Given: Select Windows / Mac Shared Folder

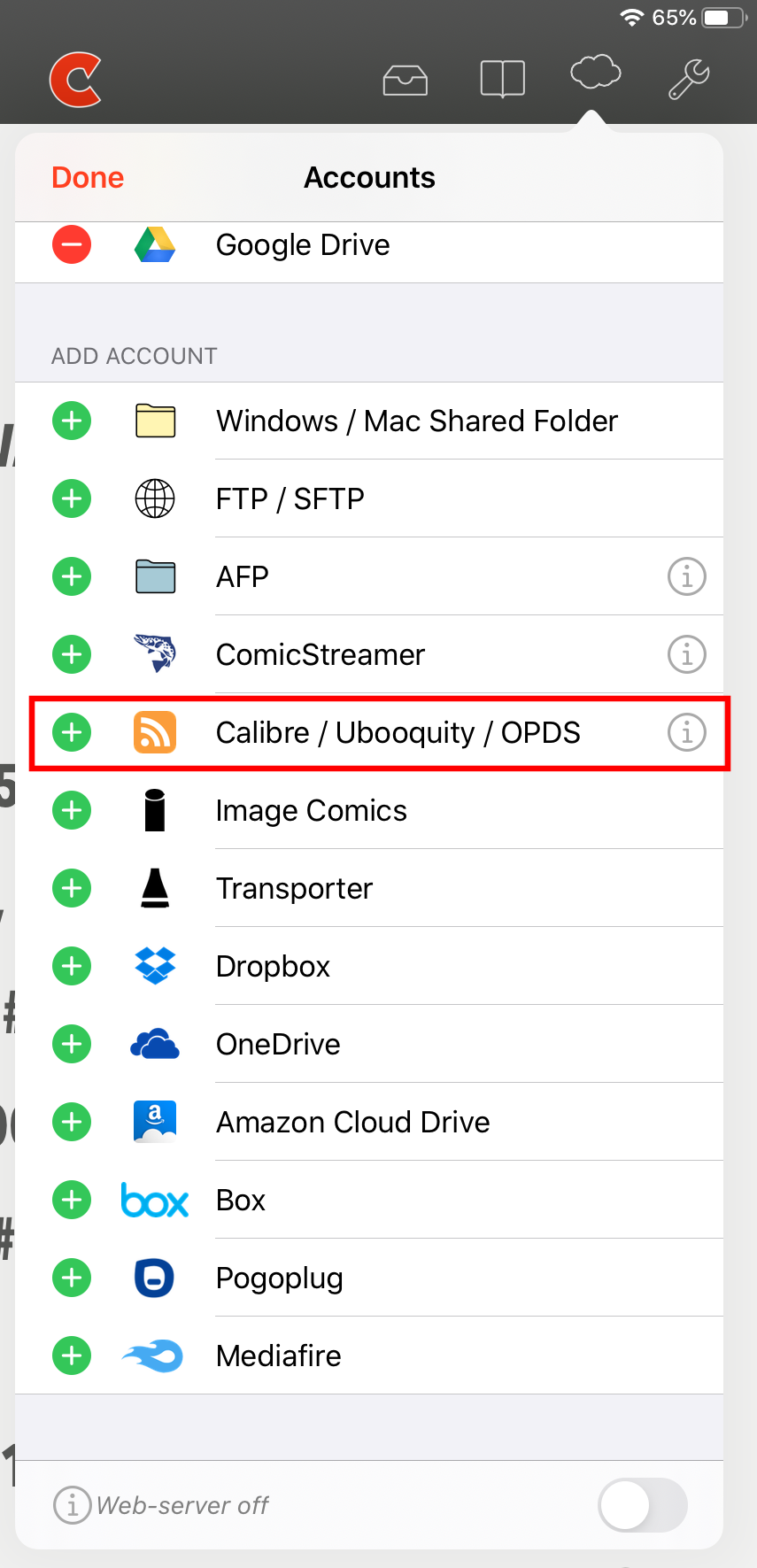Looking at the screenshot, I should tap(416, 421).
